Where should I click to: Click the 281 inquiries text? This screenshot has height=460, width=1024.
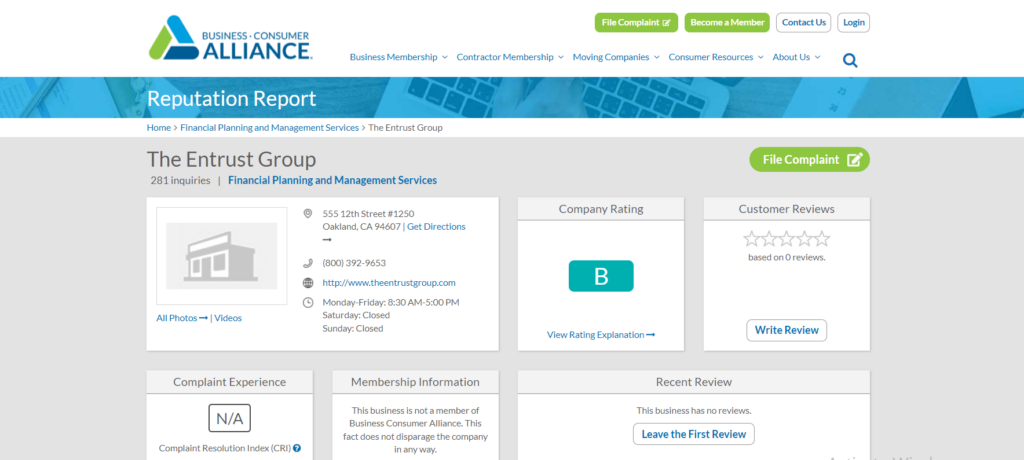coord(180,180)
